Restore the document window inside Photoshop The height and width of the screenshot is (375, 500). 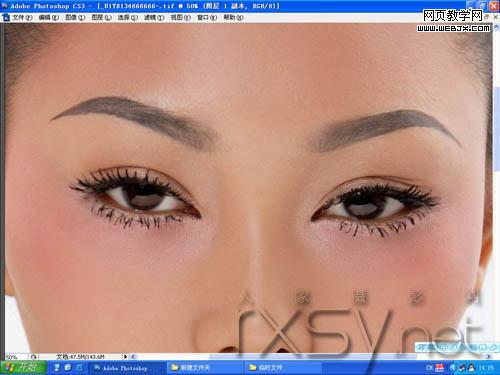point(488,17)
